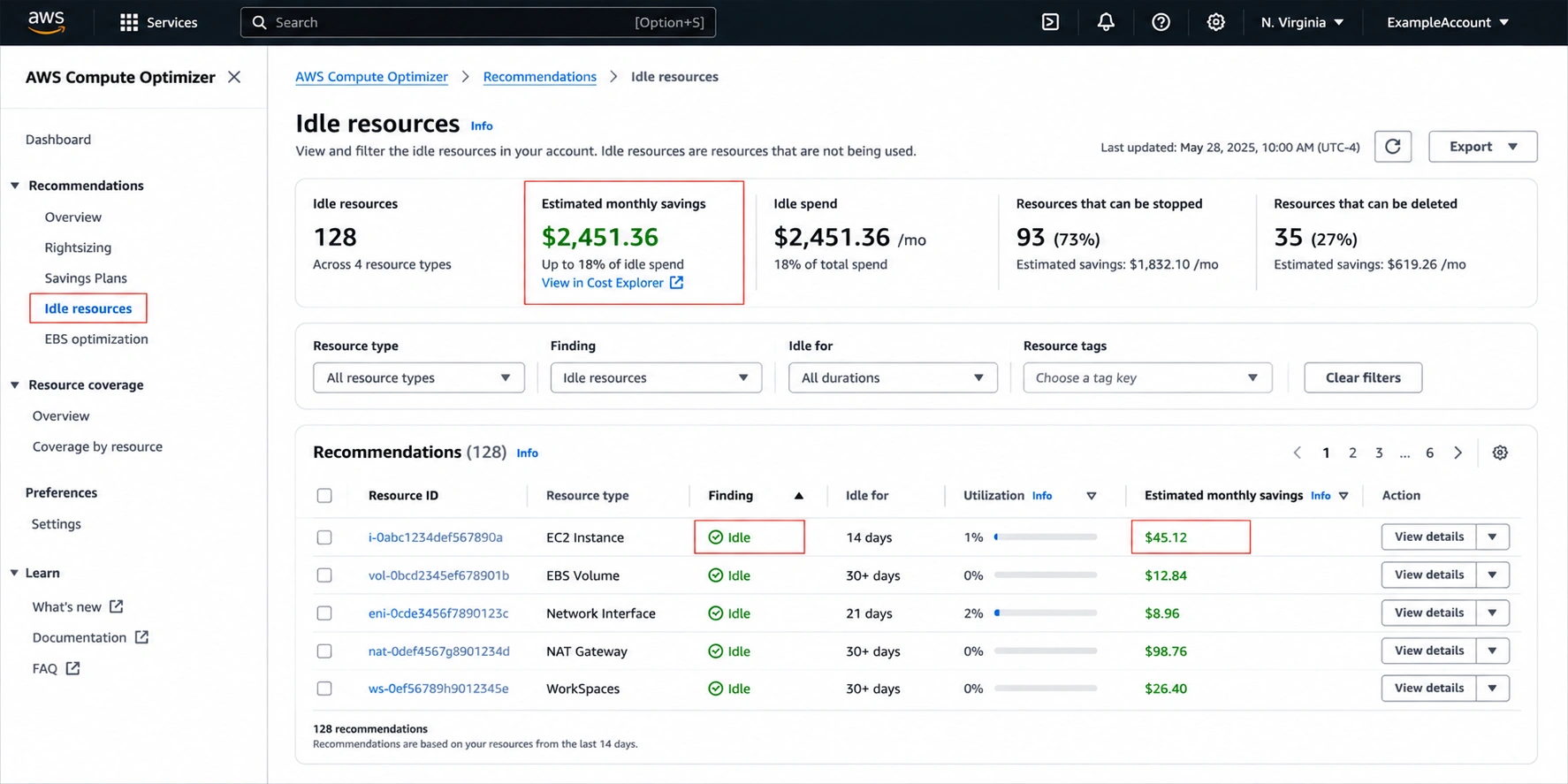This screenshot has height=784, width=1568.
Task: Open the ExampleAccount menu
Action: pos(1448,22)
